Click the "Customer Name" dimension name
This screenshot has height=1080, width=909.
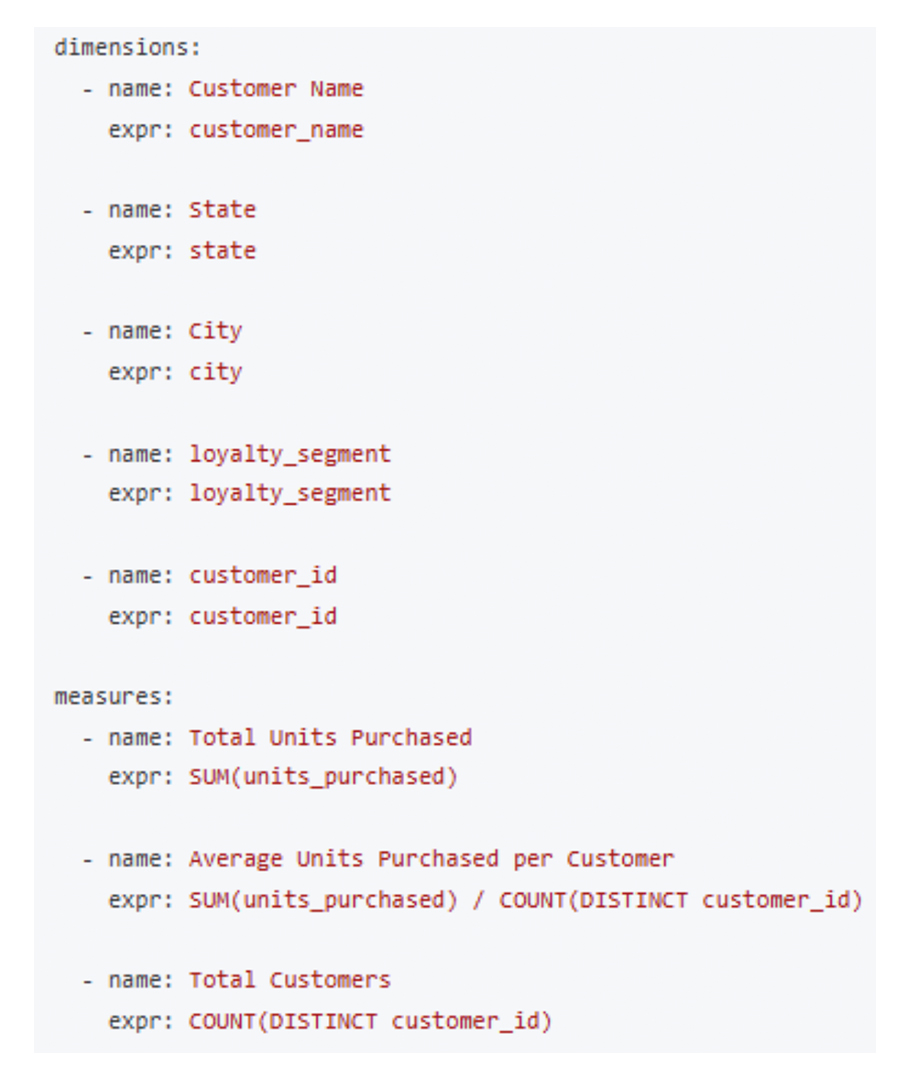(276, 88)
